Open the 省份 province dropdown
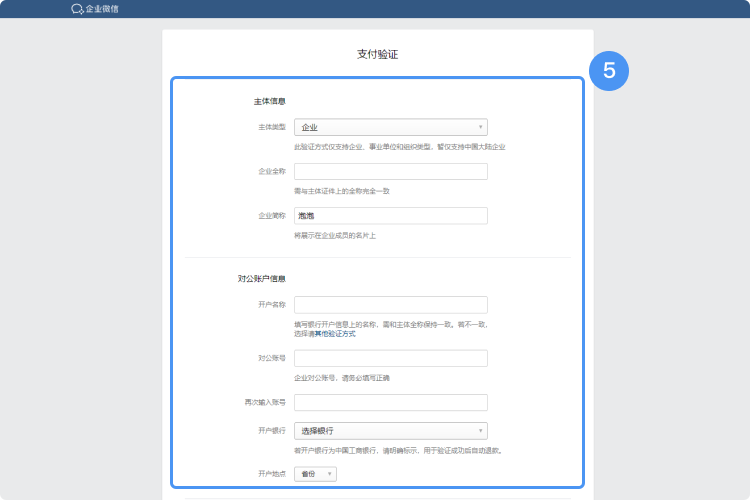Screen dimensions: 750x500 pyautogui.click(x=315, y=474)
